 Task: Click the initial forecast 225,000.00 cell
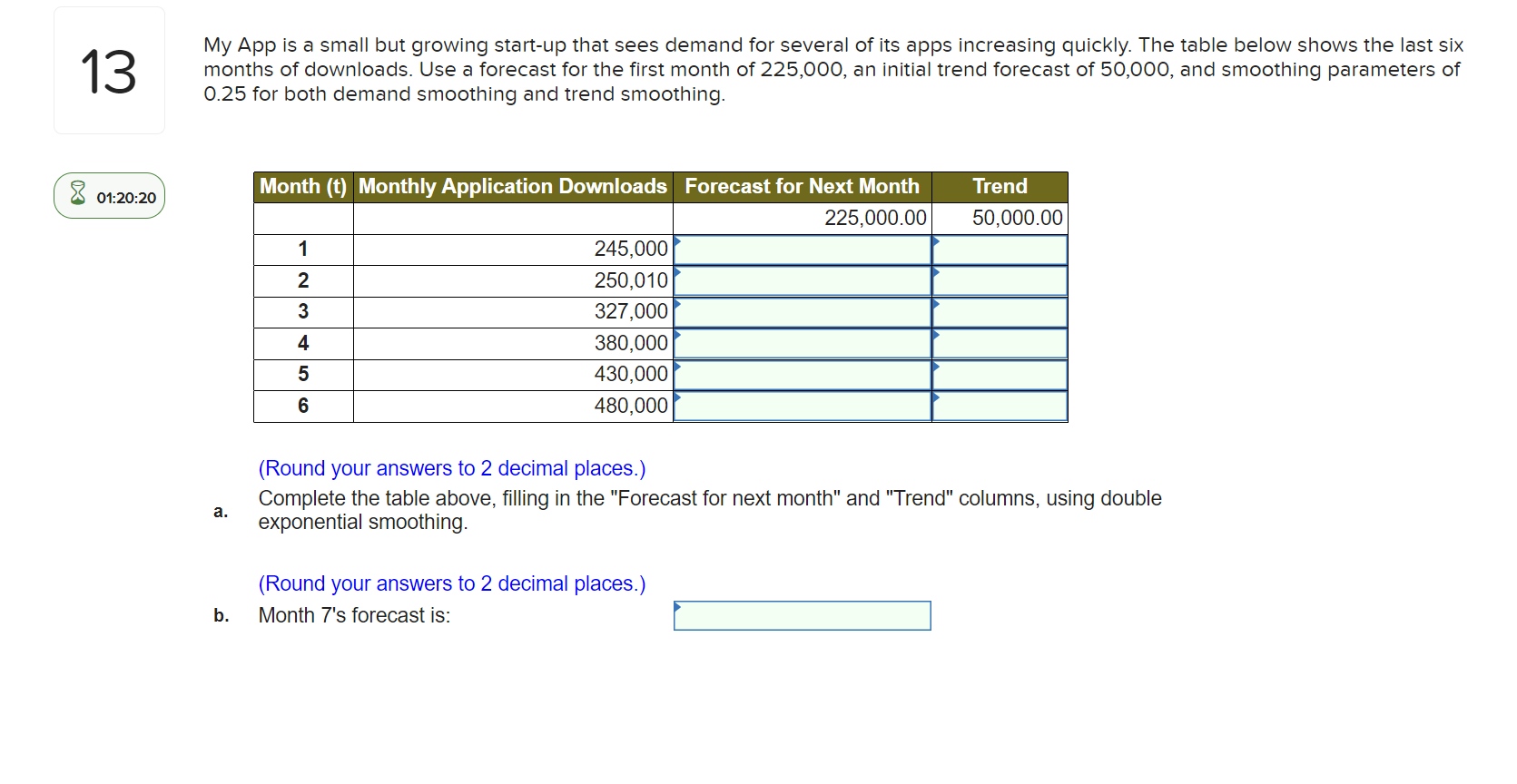(x=803, y=218)
